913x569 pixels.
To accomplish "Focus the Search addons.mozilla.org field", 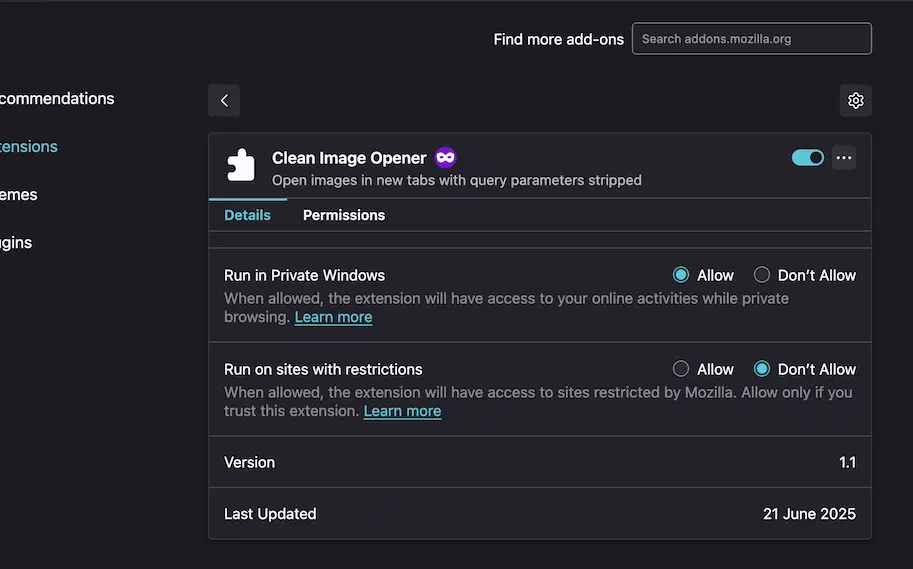I will 752,38.
